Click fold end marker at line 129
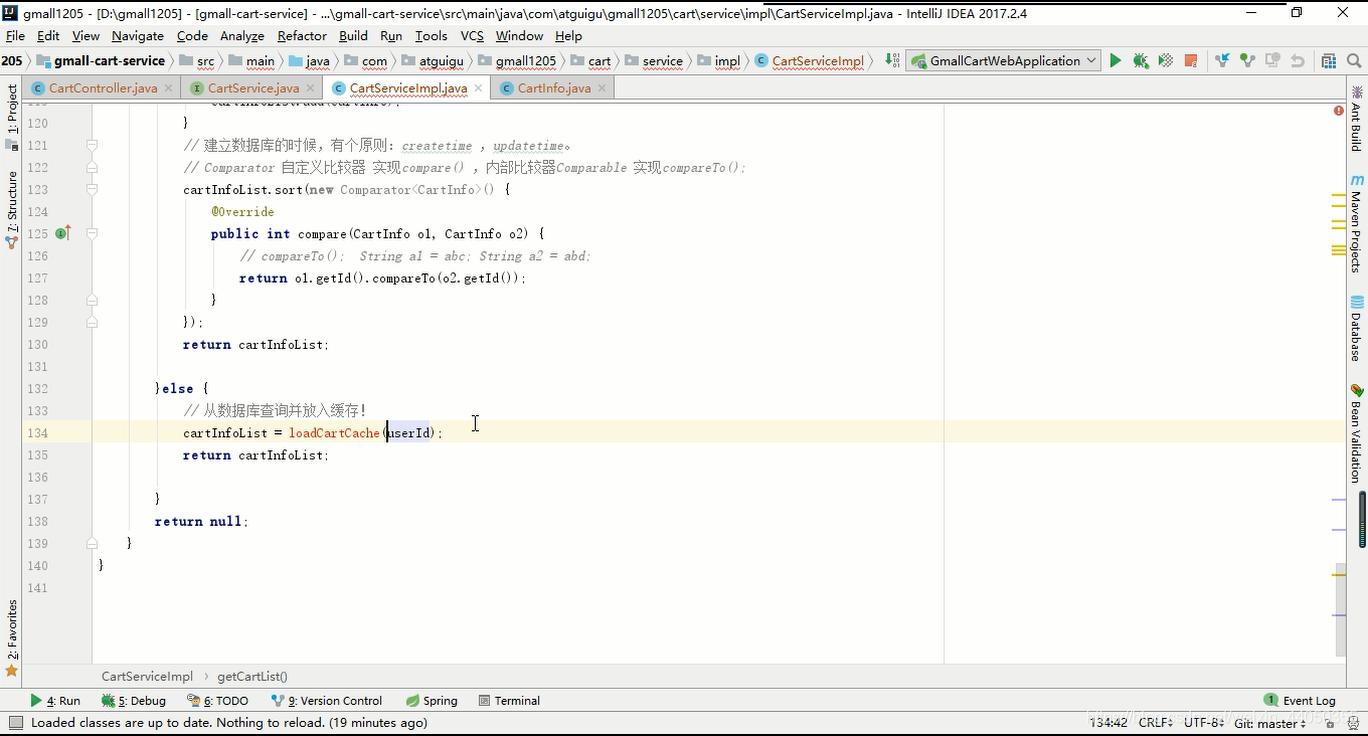Viewport: 1368px width, 736px height. (92, 322)
